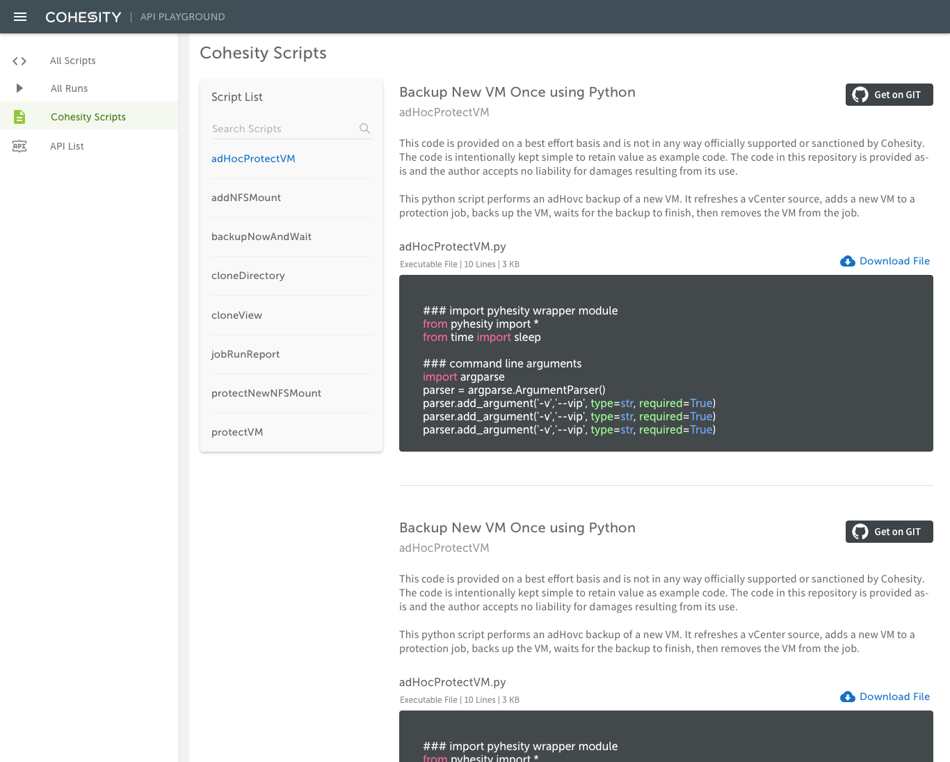950x762 pixels.
Task: Click the search magnifier in Script List
Action: [364, 128]
